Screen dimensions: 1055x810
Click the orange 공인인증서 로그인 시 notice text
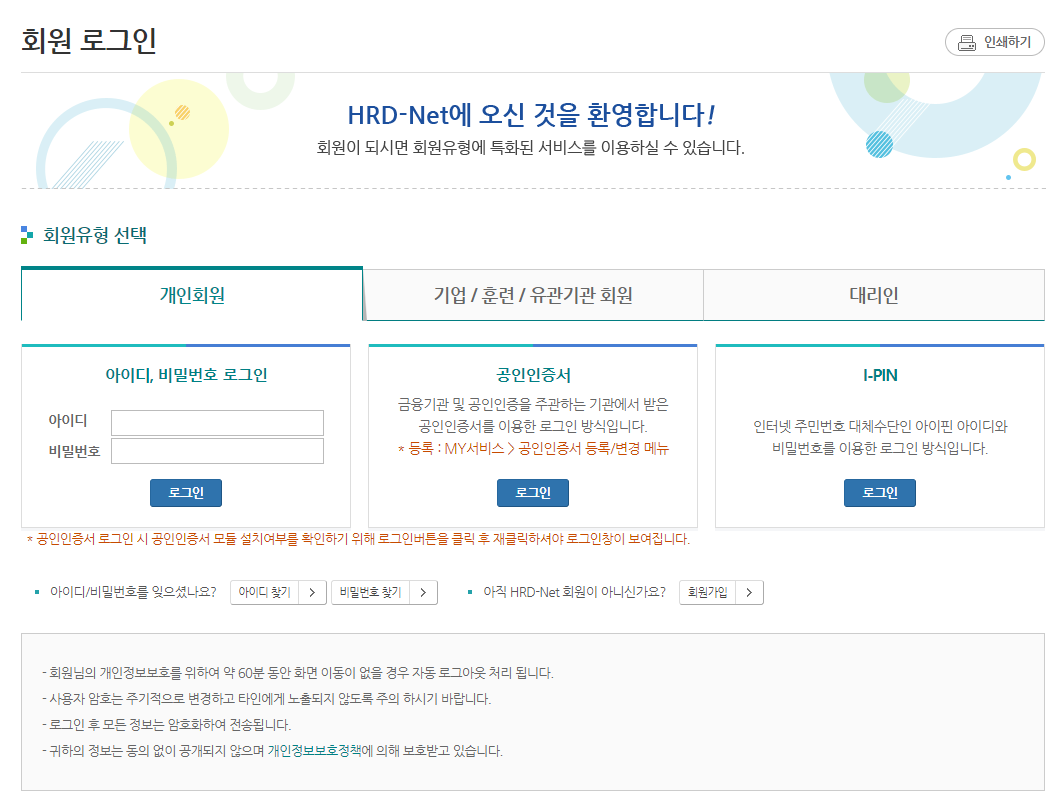[358, 539]
